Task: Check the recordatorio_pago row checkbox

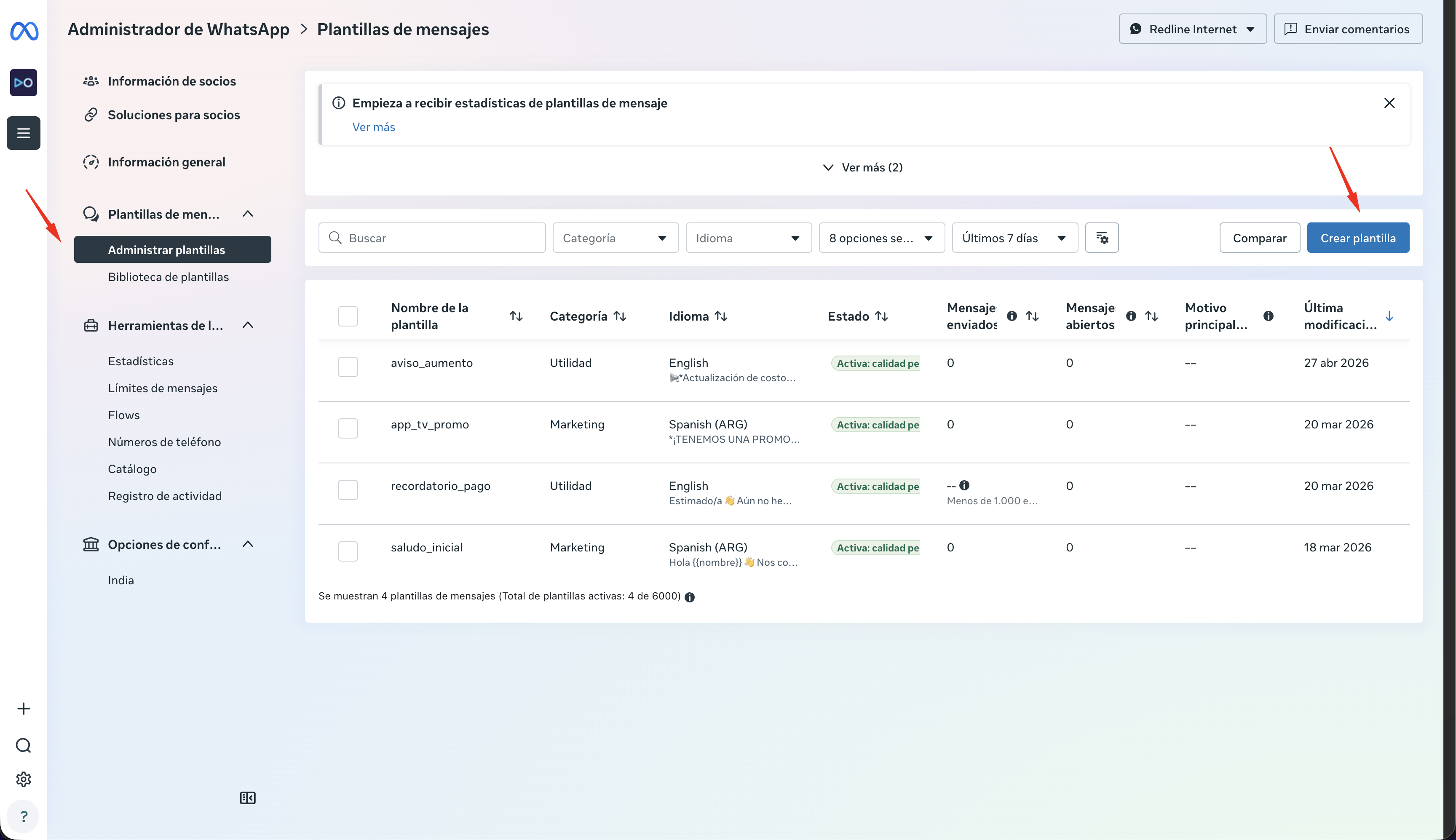Action: click(x=348, y=490)
